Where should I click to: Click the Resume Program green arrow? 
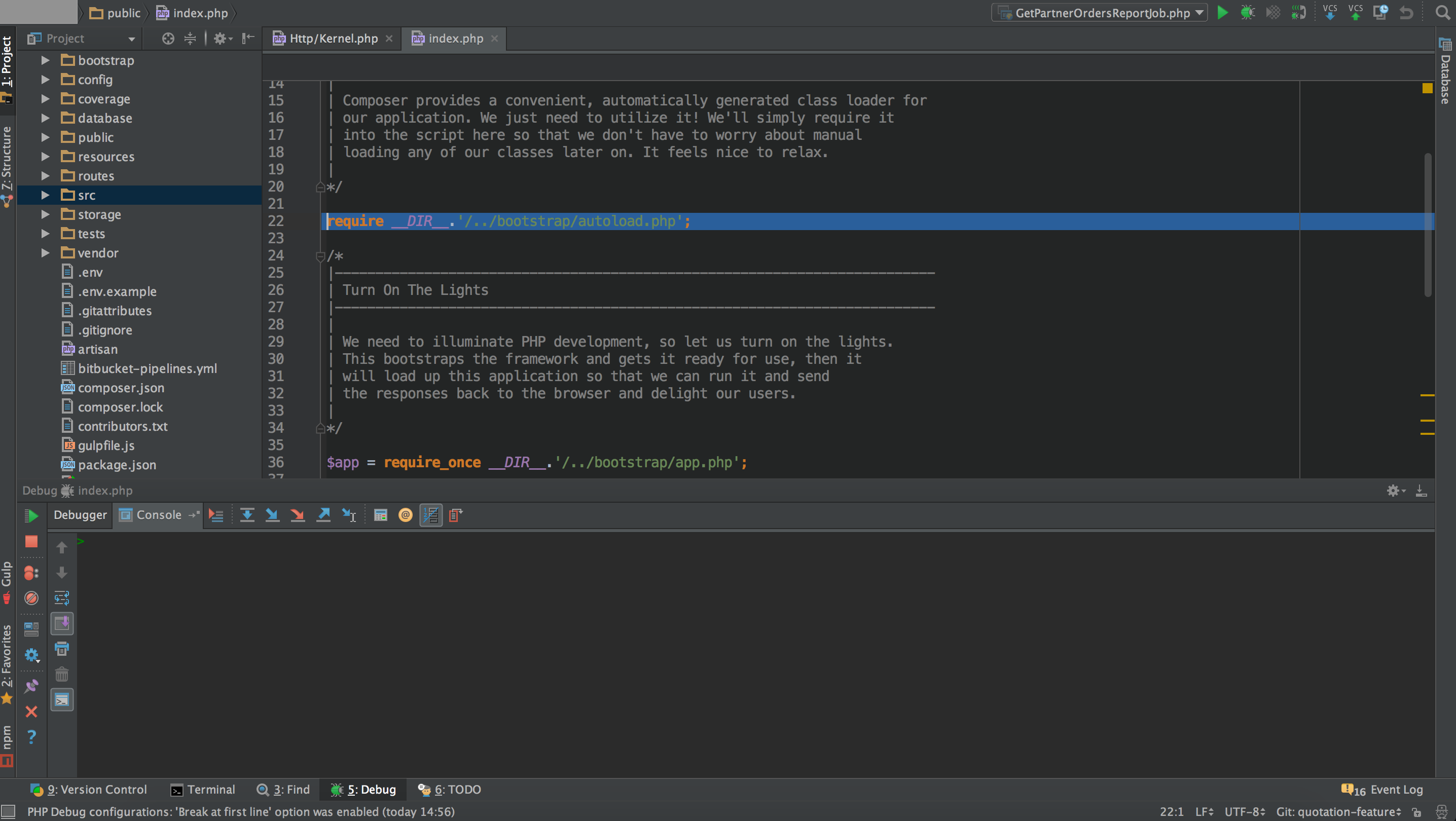point(31,515)
